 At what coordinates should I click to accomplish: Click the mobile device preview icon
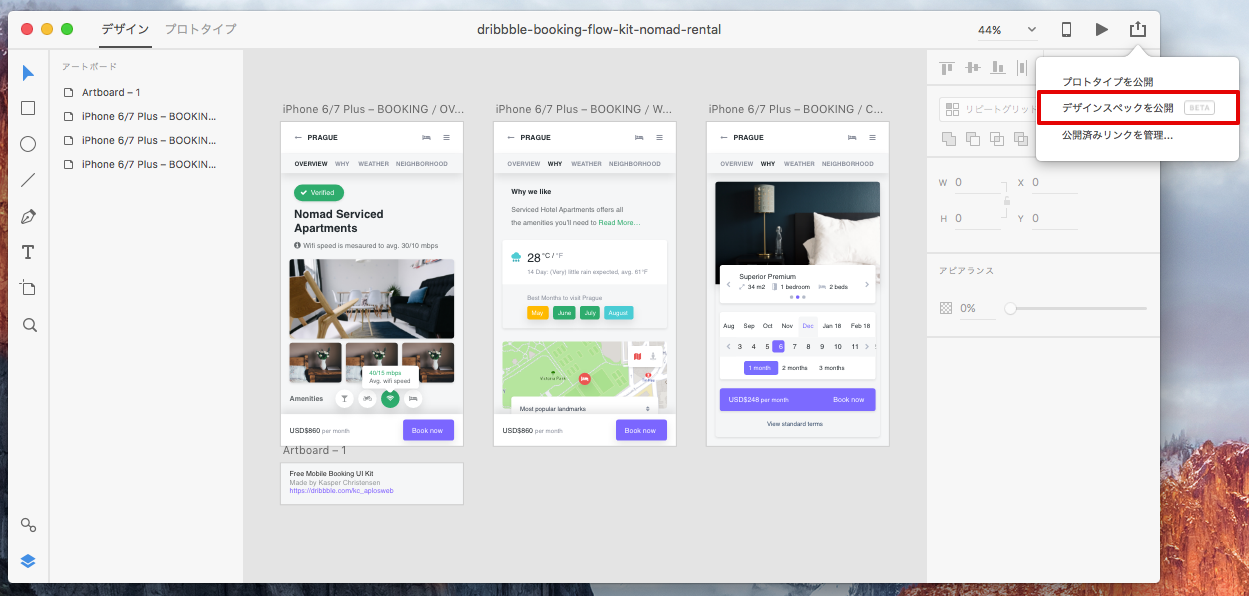[1065, 29]
